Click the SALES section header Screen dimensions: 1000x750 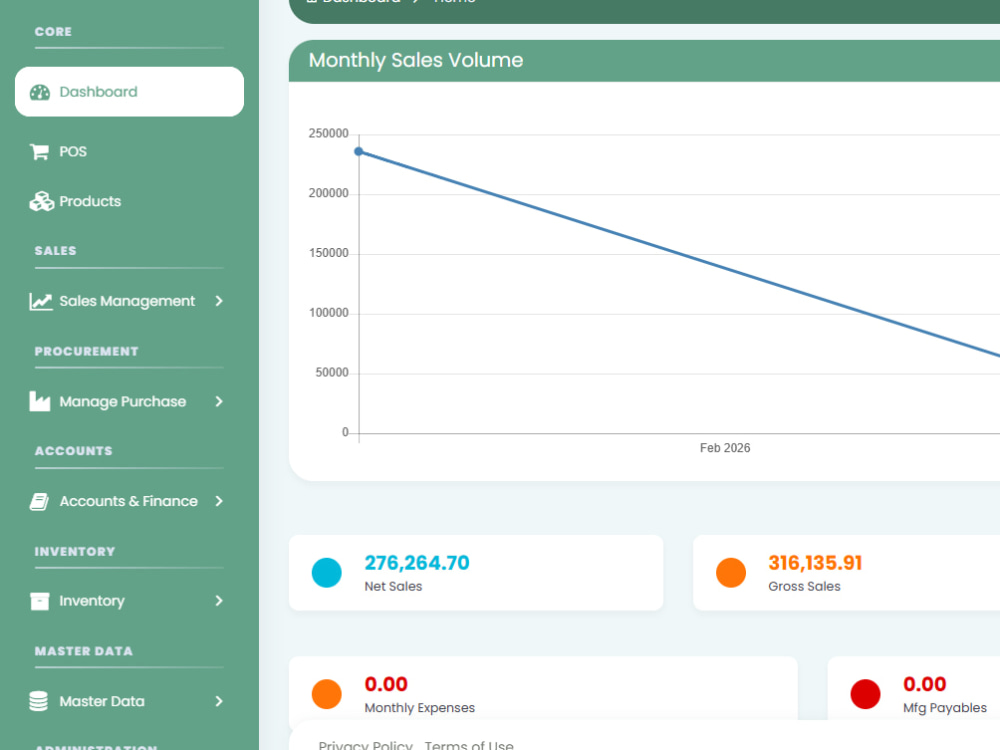point(55,251)
